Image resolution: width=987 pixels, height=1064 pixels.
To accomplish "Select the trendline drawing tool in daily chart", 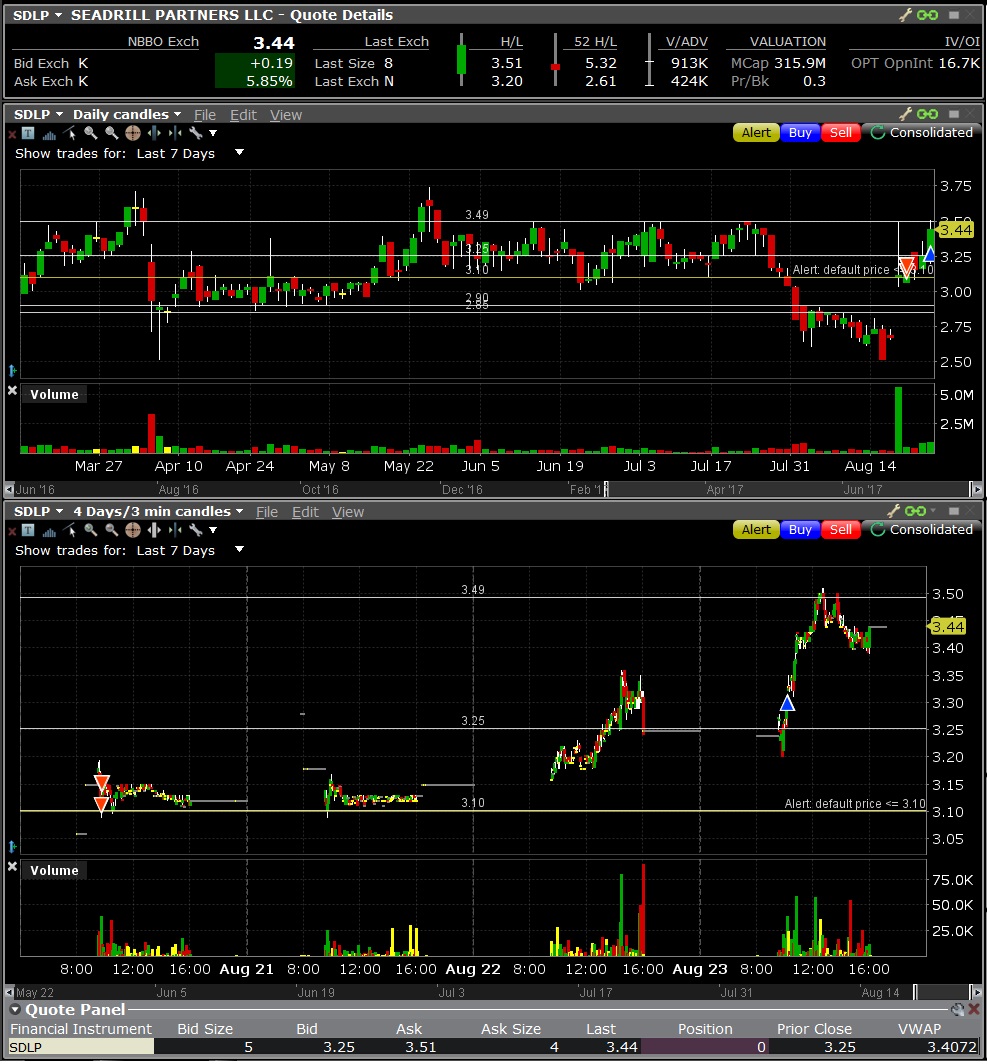I will click(70, 133).
